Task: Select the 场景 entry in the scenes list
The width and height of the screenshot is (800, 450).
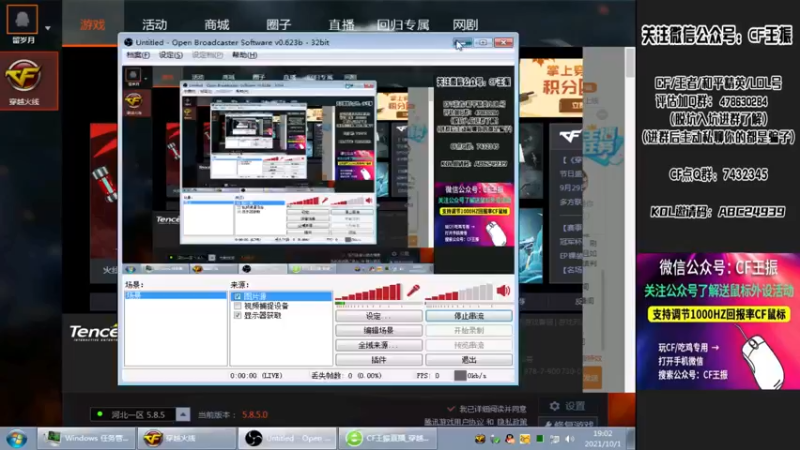Action: [x=176, y=295]
